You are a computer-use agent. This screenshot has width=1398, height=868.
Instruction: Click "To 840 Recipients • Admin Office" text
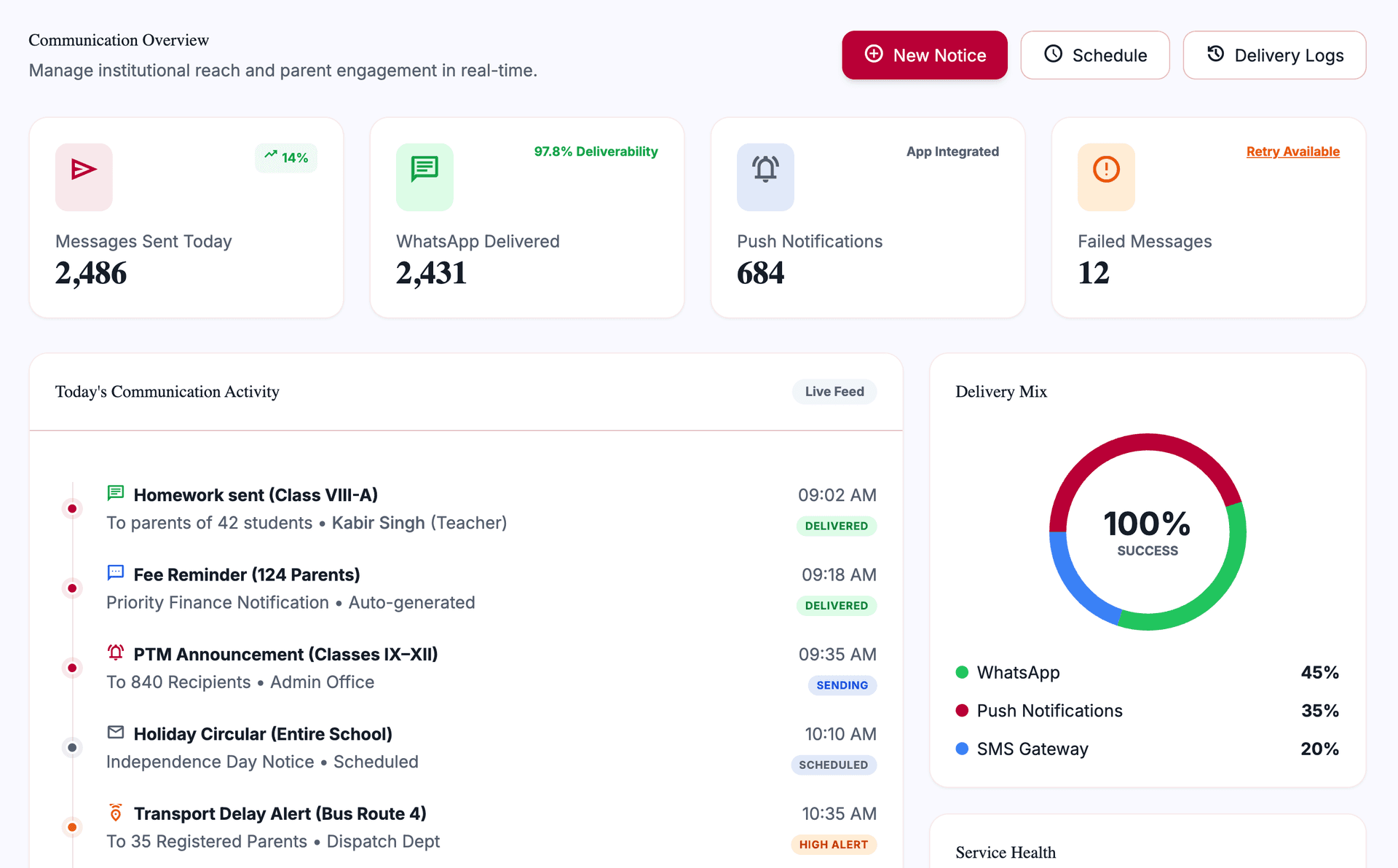pyautogui.click(x=240, y=682)
